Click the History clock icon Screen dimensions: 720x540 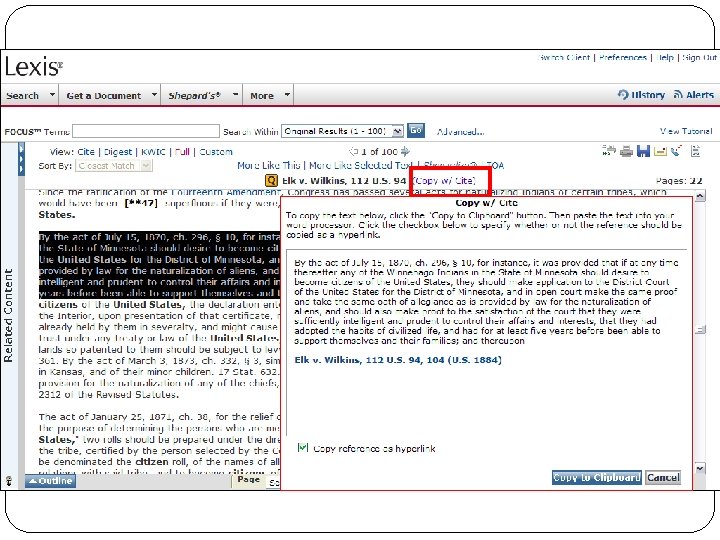pyautogui.click(x=623, y=94)
